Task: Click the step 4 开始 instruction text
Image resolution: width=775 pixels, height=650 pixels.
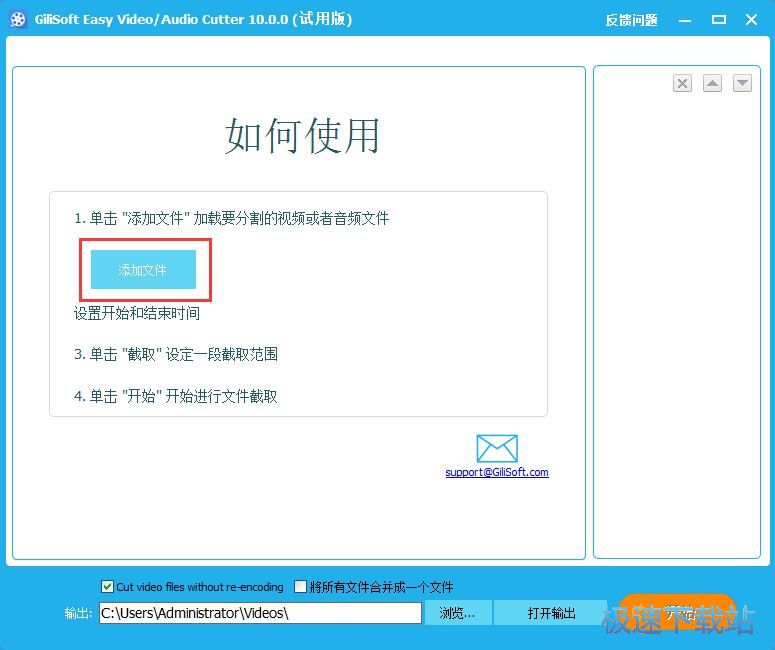Action: [176, 396]
